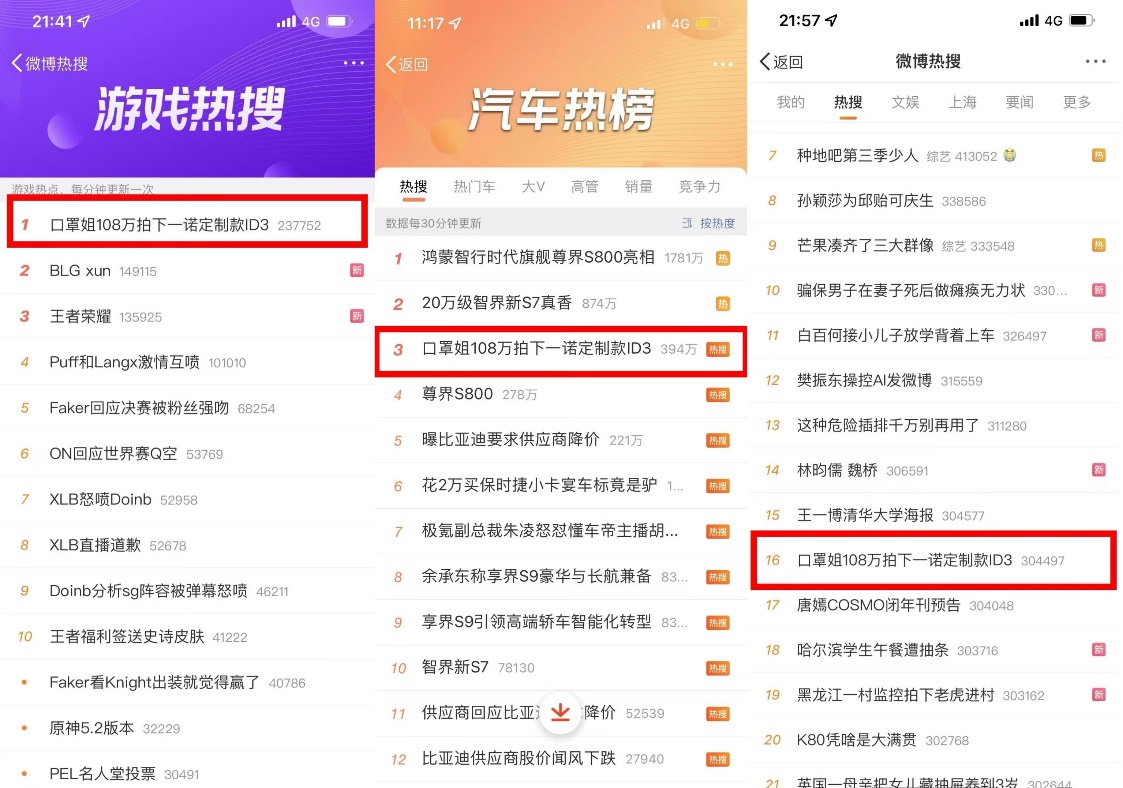
Task: Tap the red download arrow floating button
Action: [560, 713]
